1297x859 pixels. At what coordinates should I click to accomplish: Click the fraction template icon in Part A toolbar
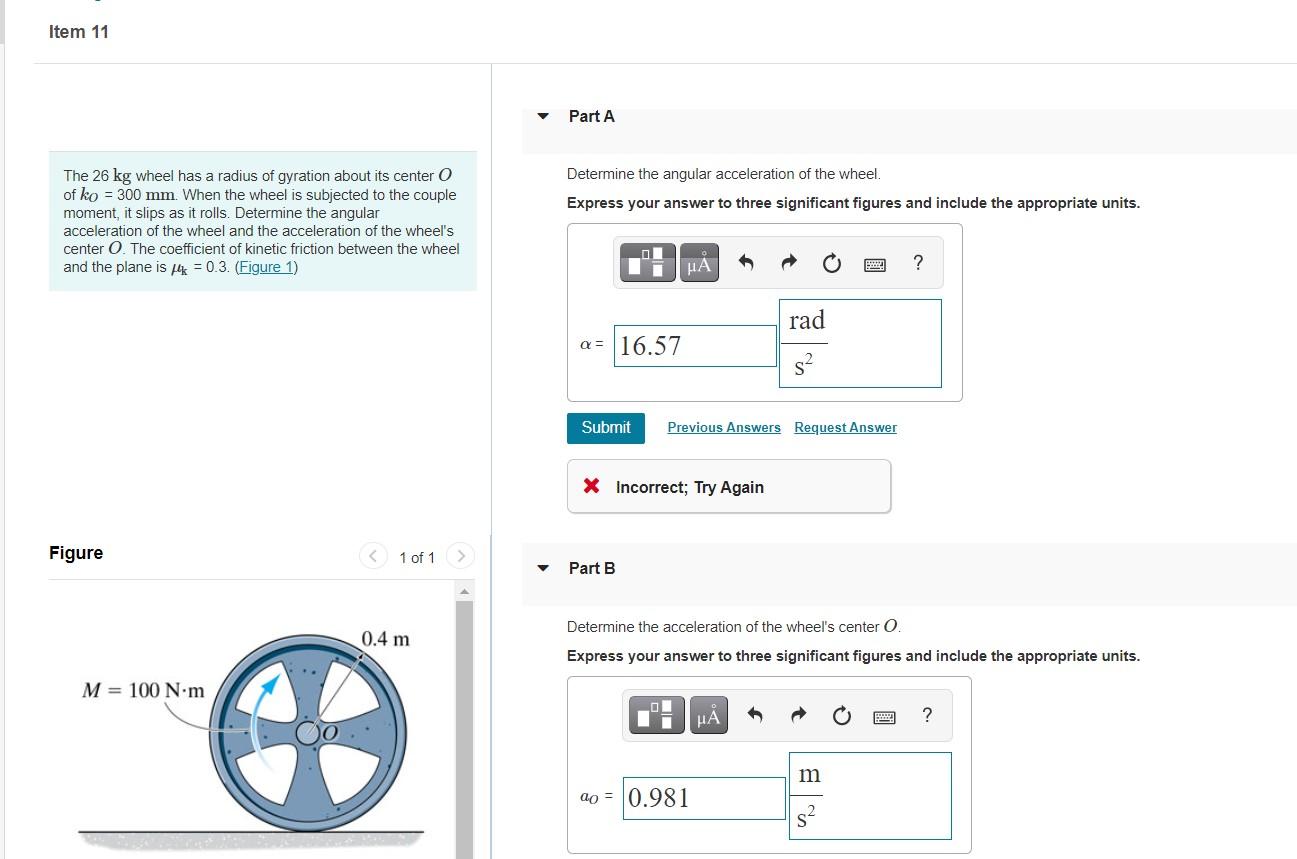[x=647, y=262]
